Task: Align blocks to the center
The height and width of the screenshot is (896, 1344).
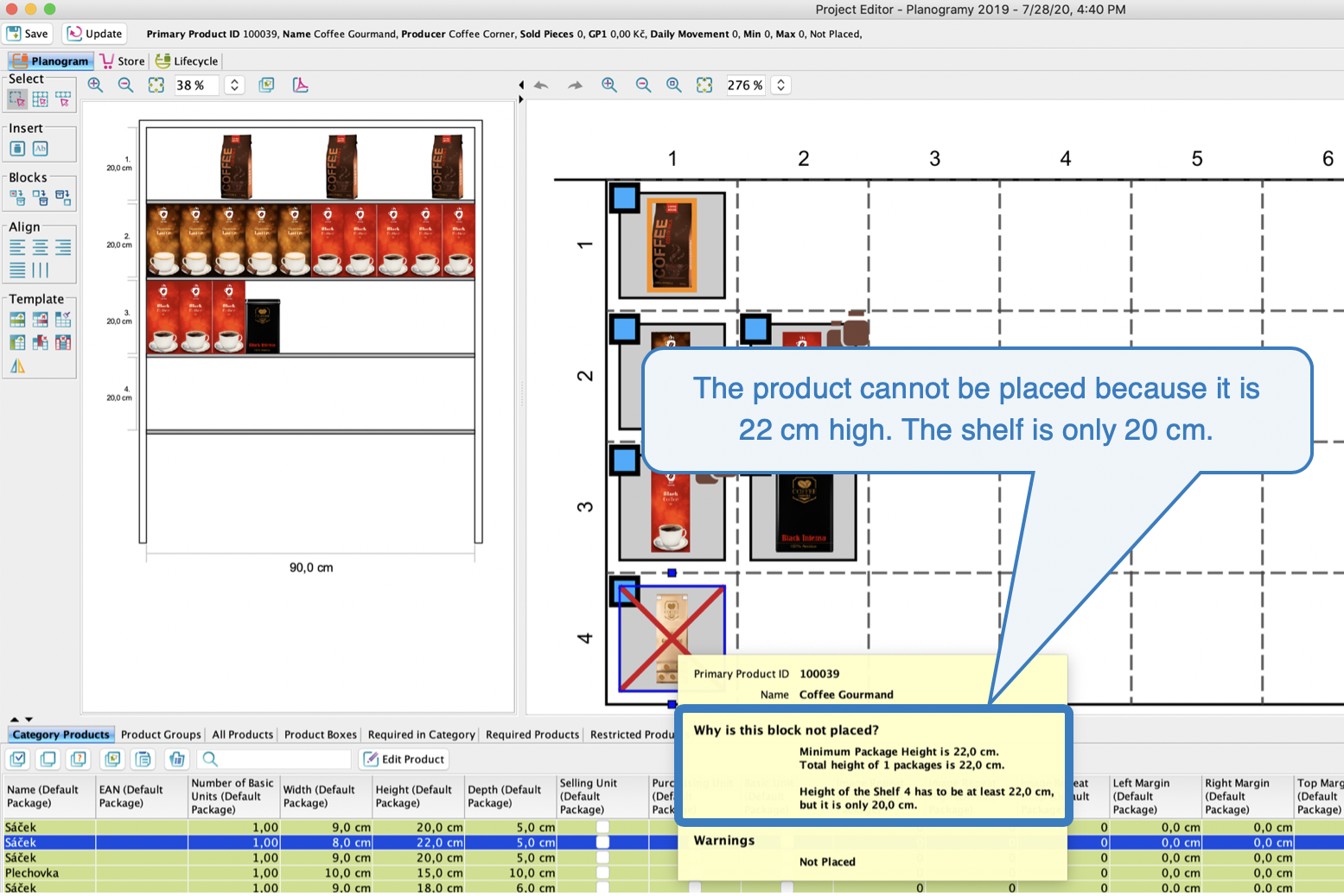Action: 41,247
